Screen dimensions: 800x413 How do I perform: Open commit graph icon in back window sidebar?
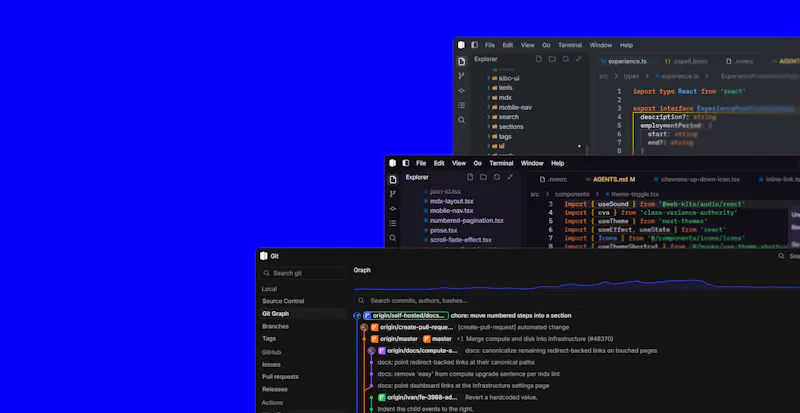coord(461,90)
